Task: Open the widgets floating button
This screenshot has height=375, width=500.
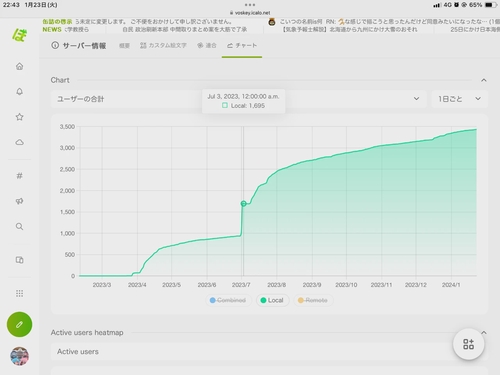Action: point(468,344)
